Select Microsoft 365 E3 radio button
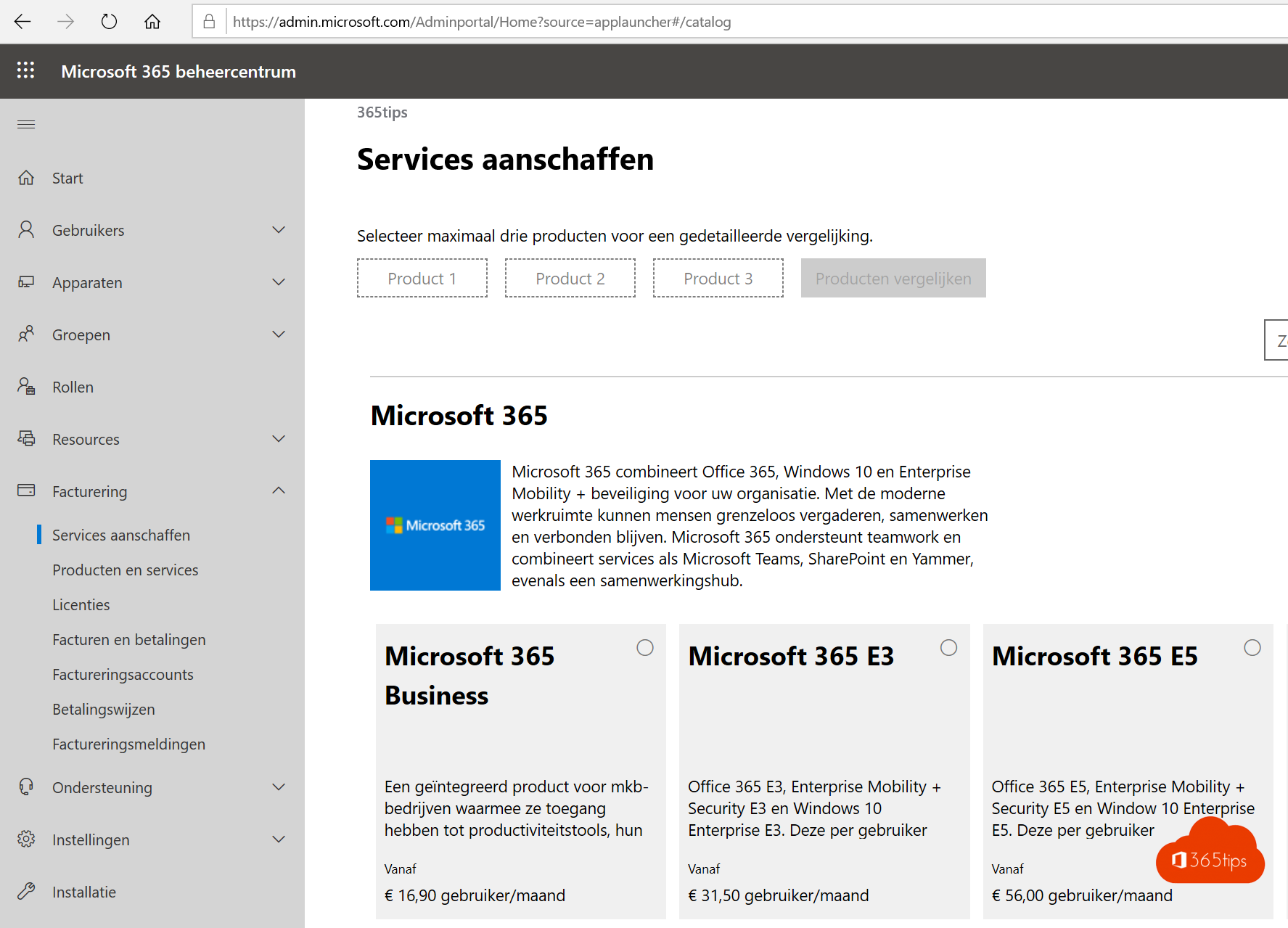Image resolution: width=1288 pixels, height=928 pixels. 948,648
